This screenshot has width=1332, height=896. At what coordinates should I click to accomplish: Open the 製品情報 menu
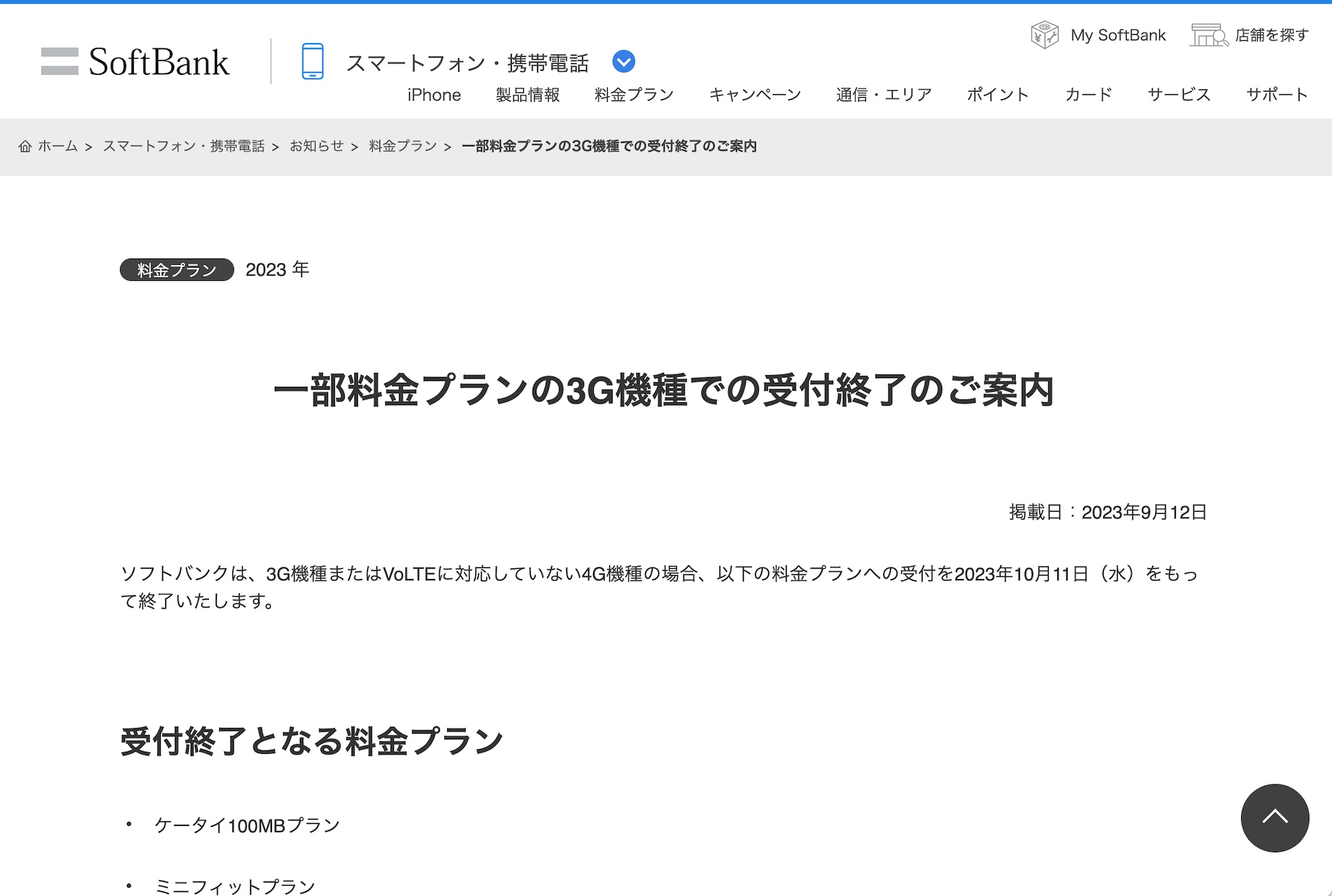coord(527,95)
